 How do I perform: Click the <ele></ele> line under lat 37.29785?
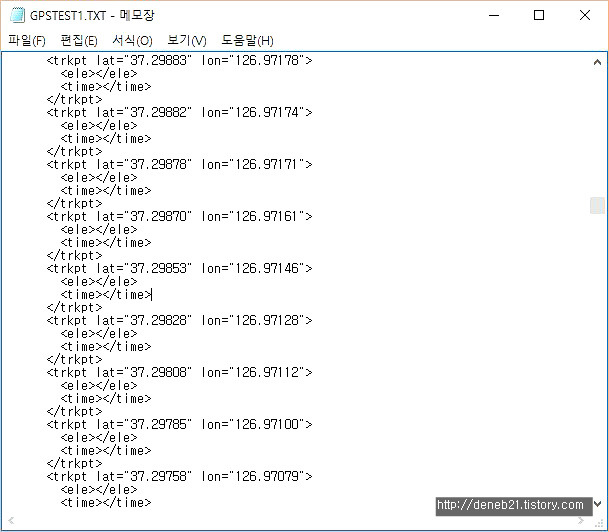coord(99,438)
